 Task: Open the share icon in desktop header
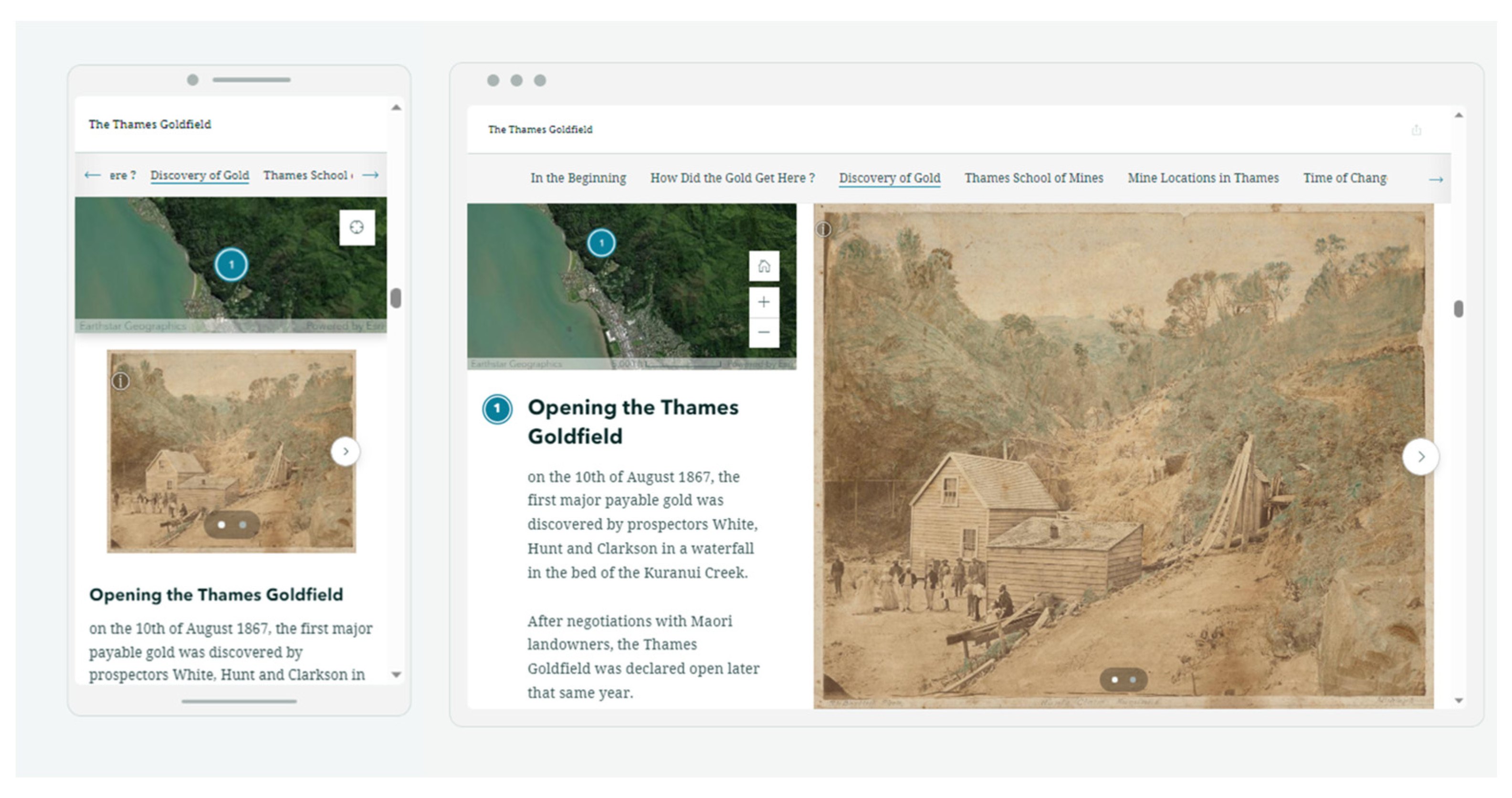pyautogui.click(x=1417, y=130)
